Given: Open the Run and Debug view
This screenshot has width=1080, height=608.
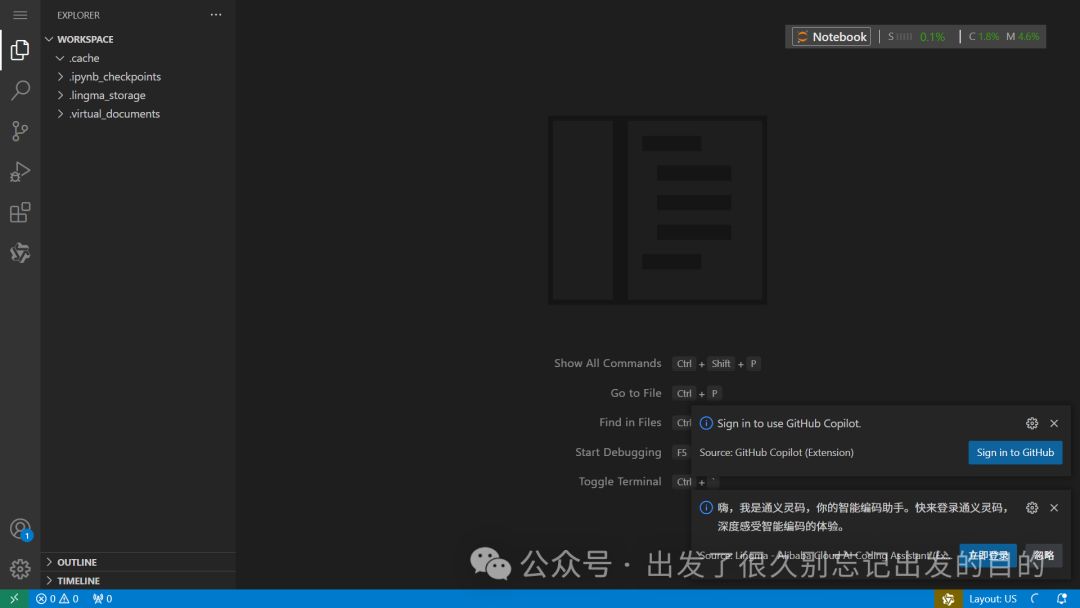Looking at the screenshot, I should tap(20, 171).
